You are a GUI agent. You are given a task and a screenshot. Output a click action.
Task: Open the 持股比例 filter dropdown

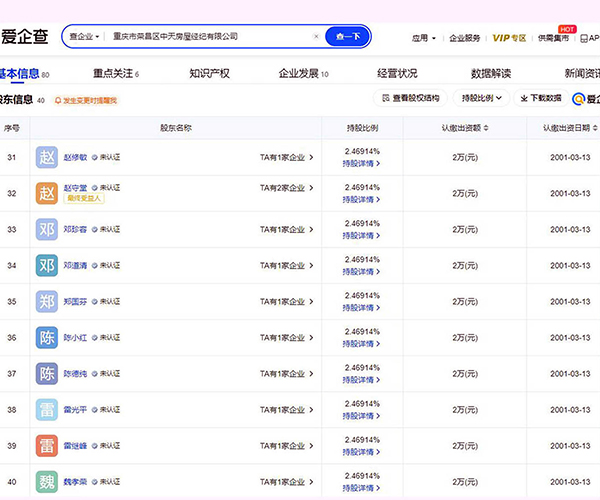483,98
